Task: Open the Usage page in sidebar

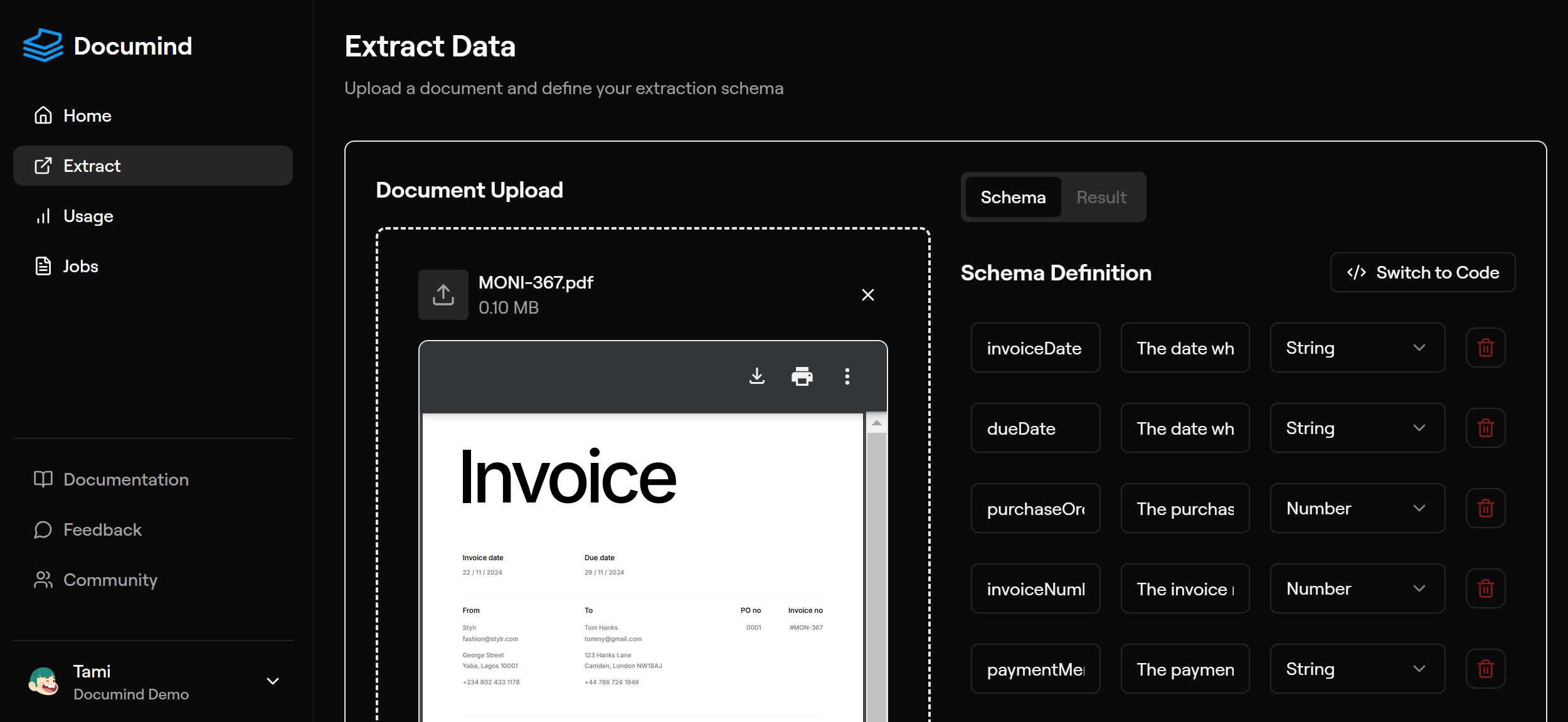Action: (x=88, y=216)
